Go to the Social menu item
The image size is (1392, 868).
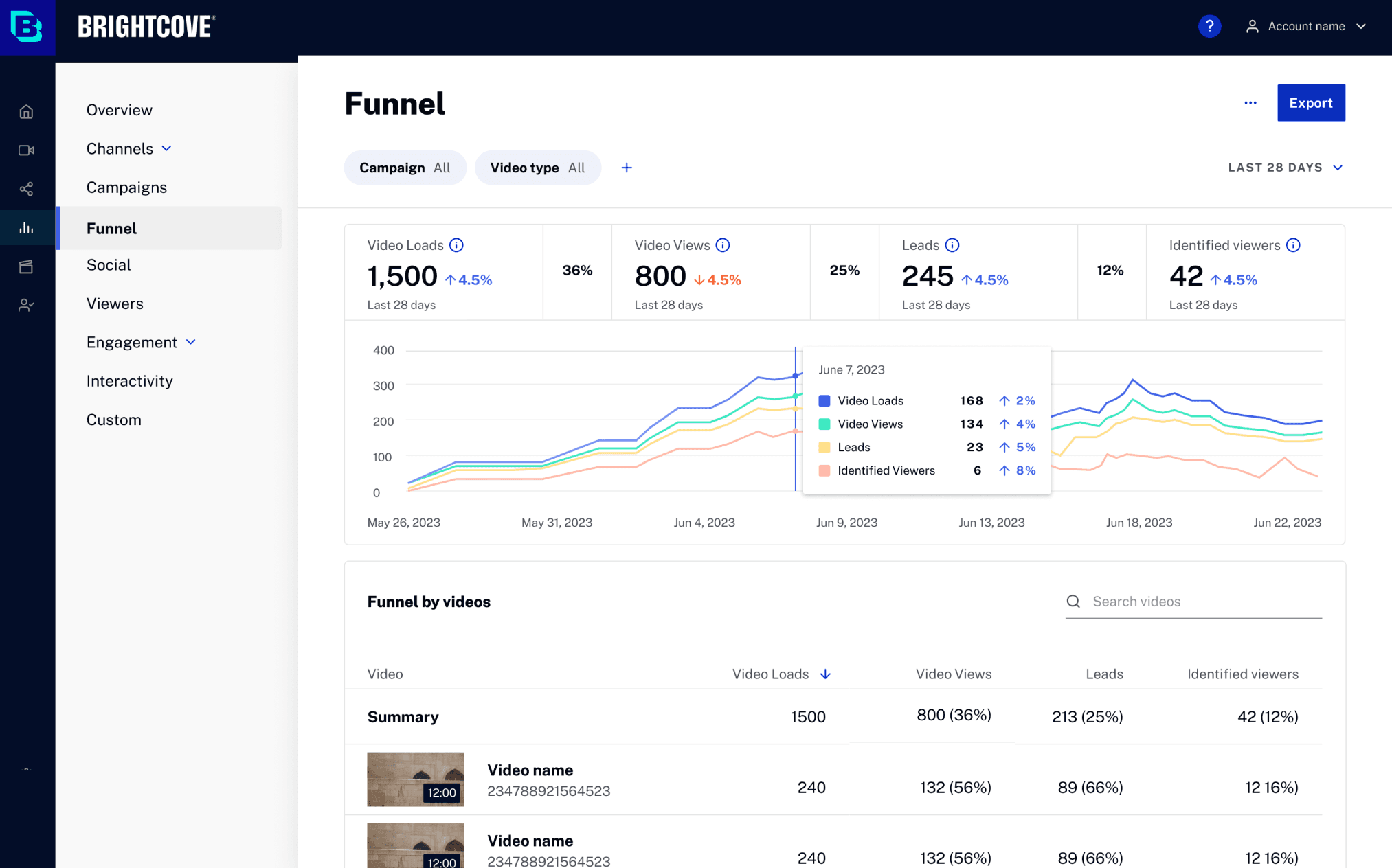[109, 264]
